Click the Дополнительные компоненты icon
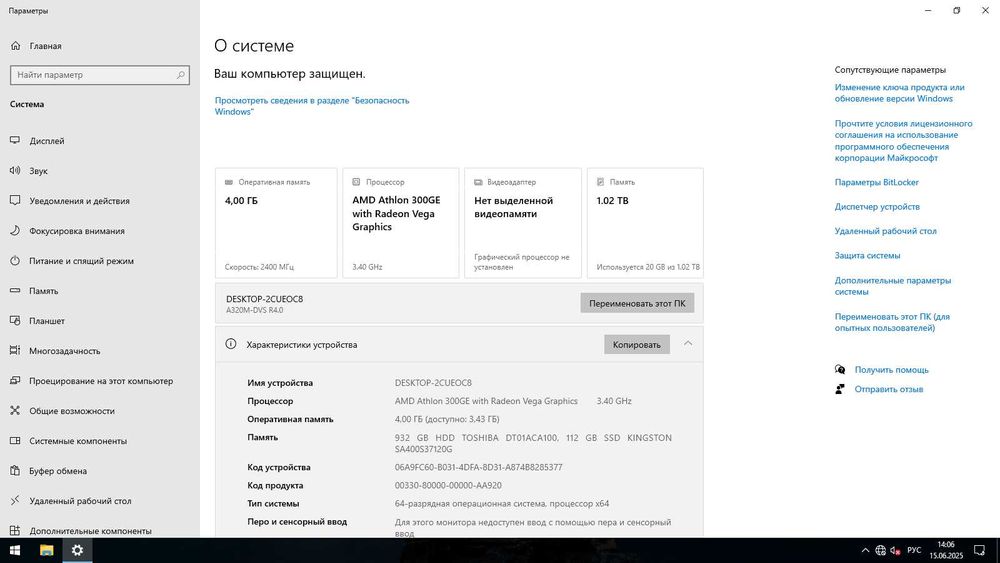The width and height of the screenshot is (1000, 563). tap(15, 530)
